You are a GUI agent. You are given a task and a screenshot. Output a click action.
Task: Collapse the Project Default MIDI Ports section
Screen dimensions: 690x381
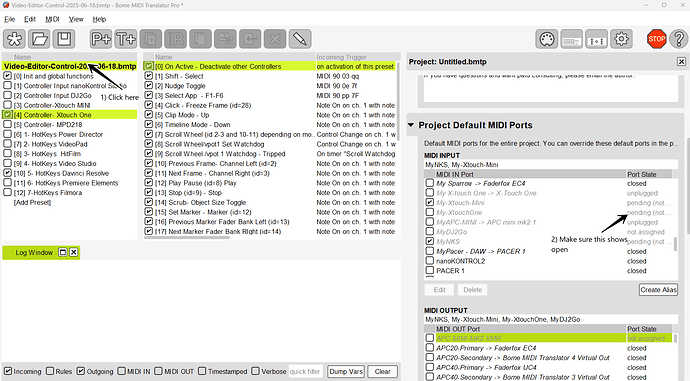[x=411, y=125]
